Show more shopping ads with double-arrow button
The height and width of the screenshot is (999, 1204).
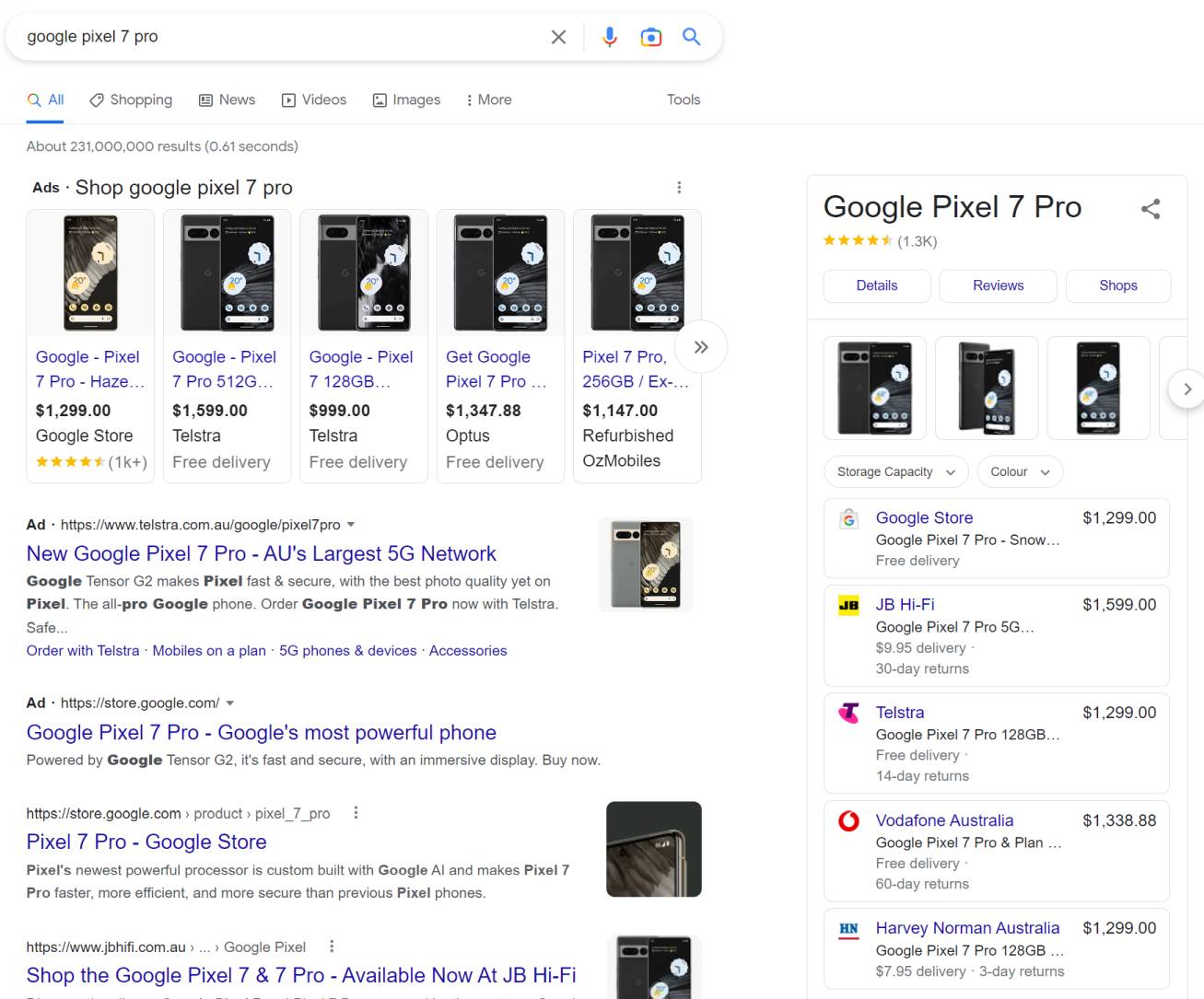(701, 347)
